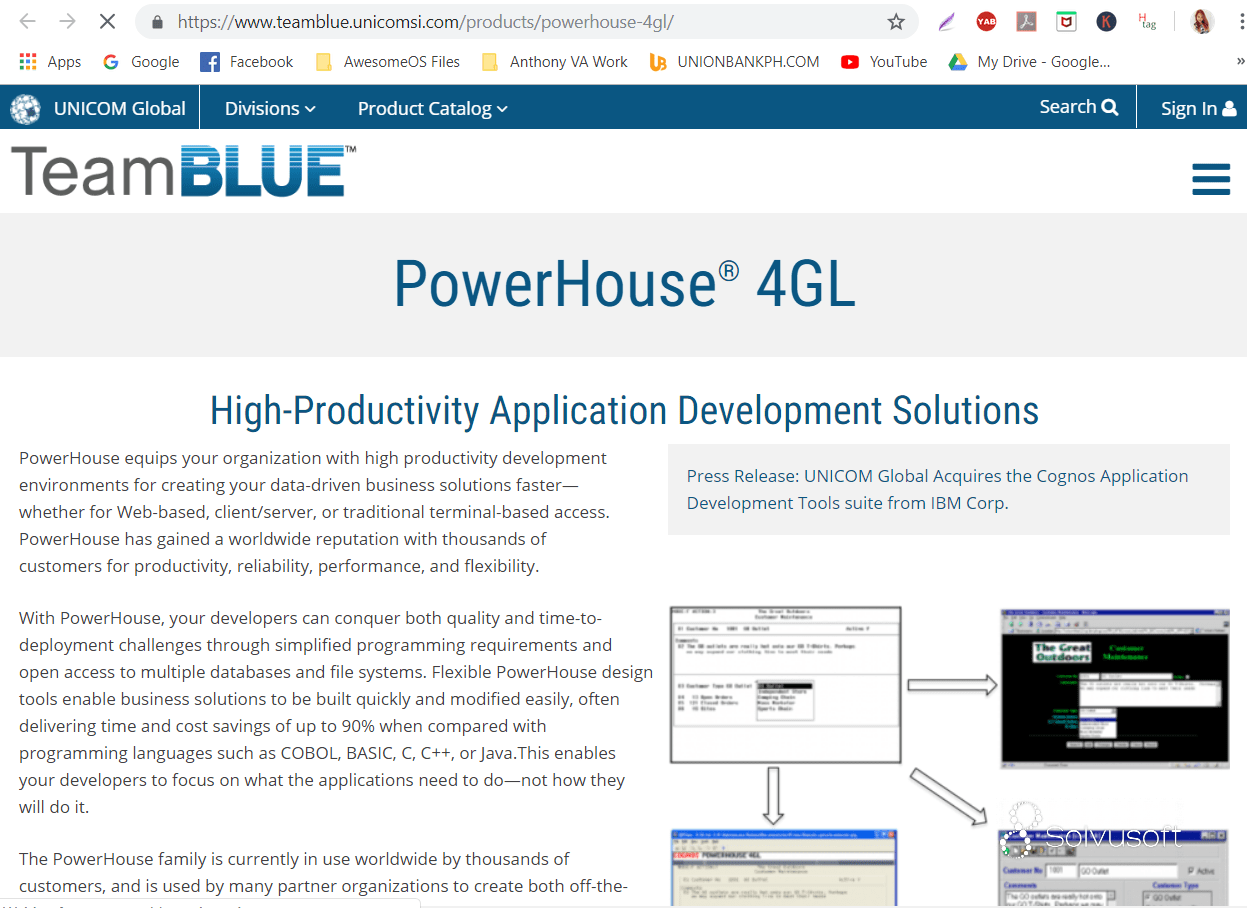Click the Search magnifier button
The image size is (1247, 908).
[1079, 107]
